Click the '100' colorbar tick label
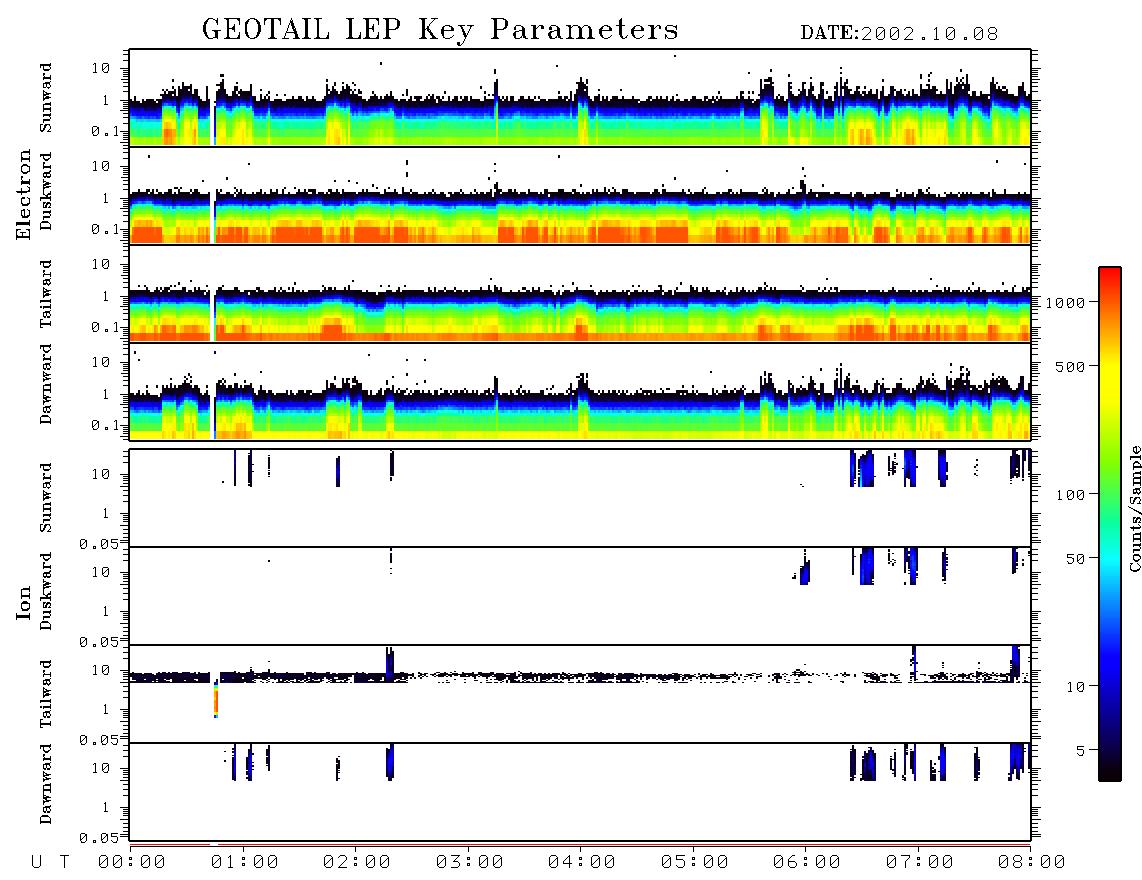Screen dimensions: 1142x880 [x=1070, y=495]
